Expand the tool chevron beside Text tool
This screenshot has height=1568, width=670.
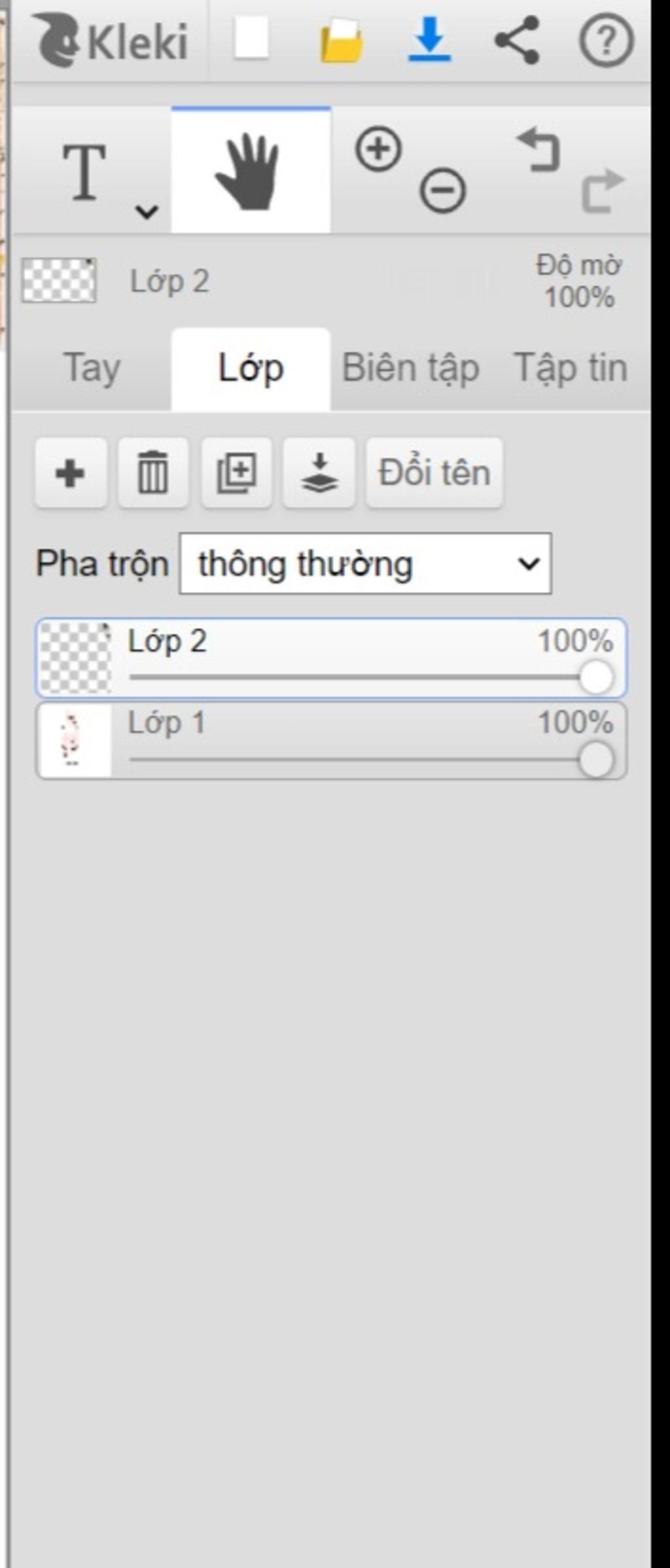[x=147, y=211]
